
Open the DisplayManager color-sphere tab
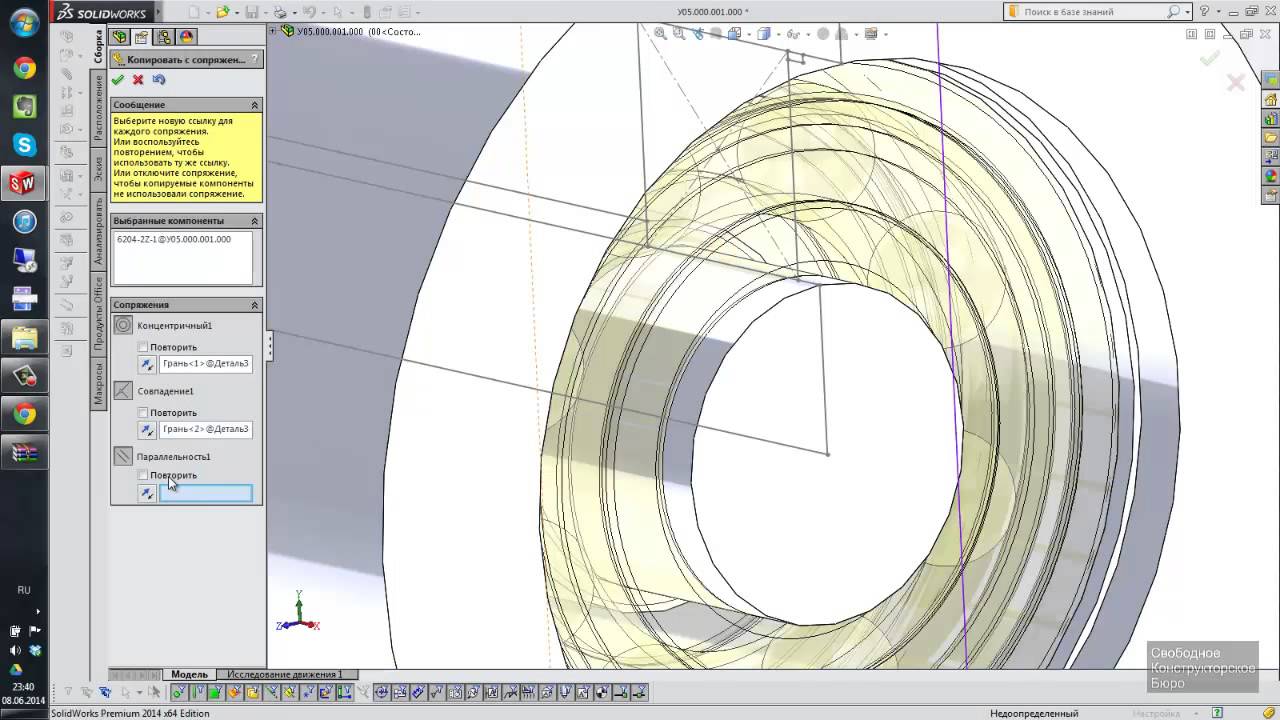point(186,37)
